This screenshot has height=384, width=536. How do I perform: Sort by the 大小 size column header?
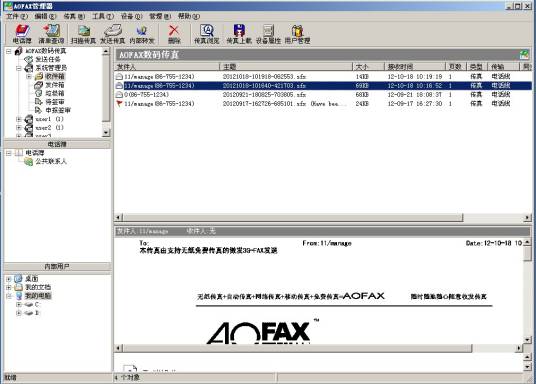coord(368,66)
